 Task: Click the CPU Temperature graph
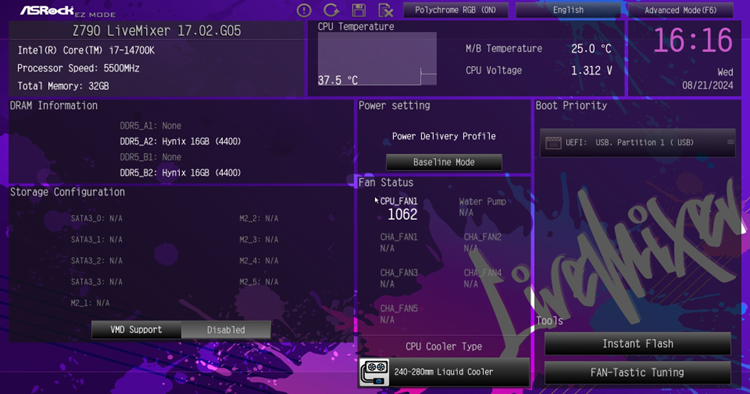pos(377,59)
